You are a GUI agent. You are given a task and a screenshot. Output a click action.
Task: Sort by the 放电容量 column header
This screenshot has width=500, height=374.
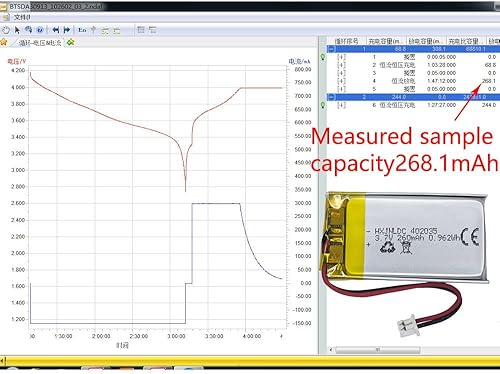coord(426,41)
